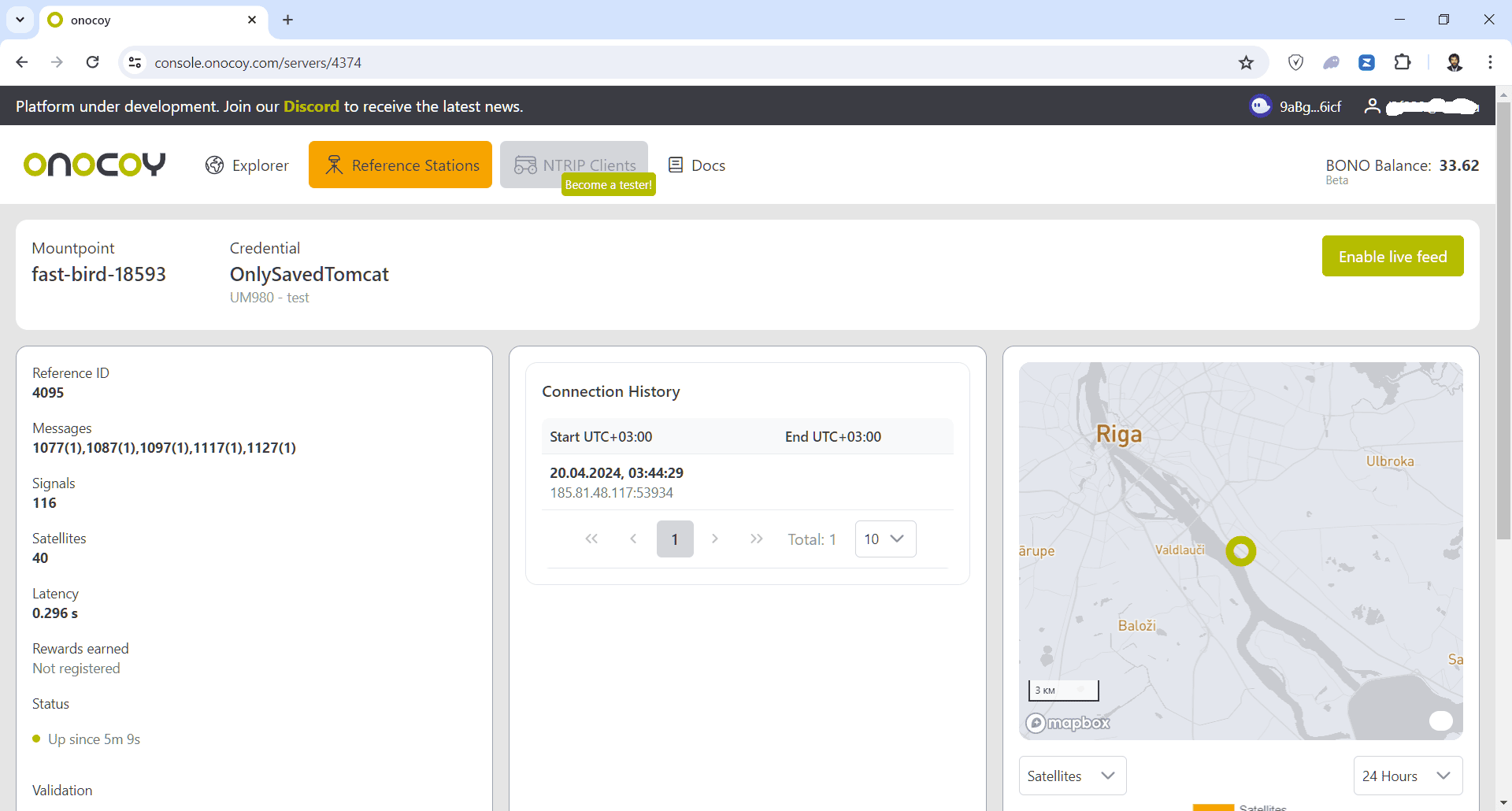
Task: Click the purple cloud extension icon
Action: pos(1331,62)
